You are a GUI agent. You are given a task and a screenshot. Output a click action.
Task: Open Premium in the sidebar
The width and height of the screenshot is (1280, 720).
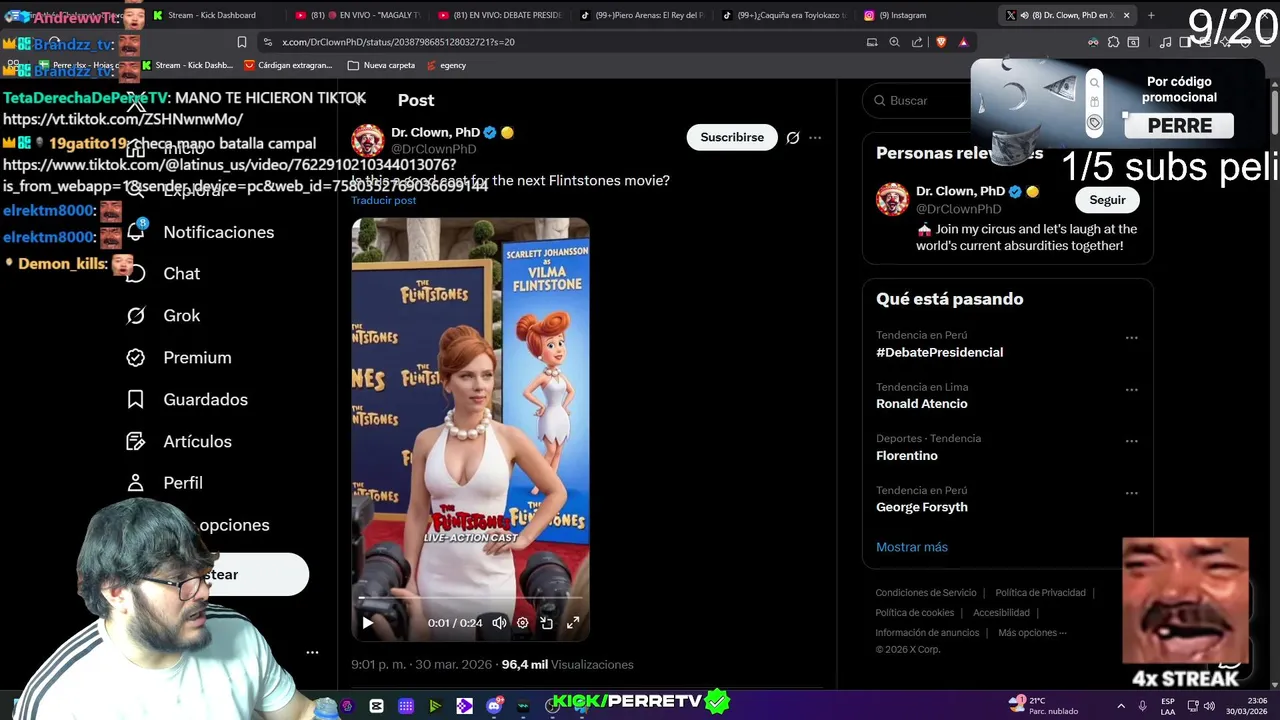(x=197, y=357)
